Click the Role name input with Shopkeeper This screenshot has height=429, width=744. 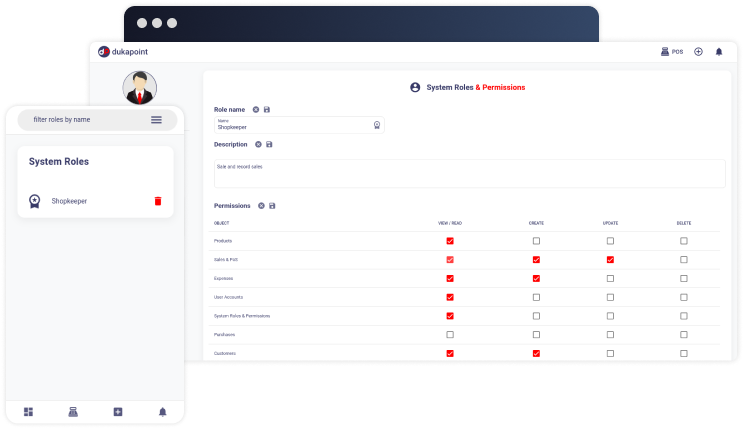pyautogui.click(x=299, y=125)
